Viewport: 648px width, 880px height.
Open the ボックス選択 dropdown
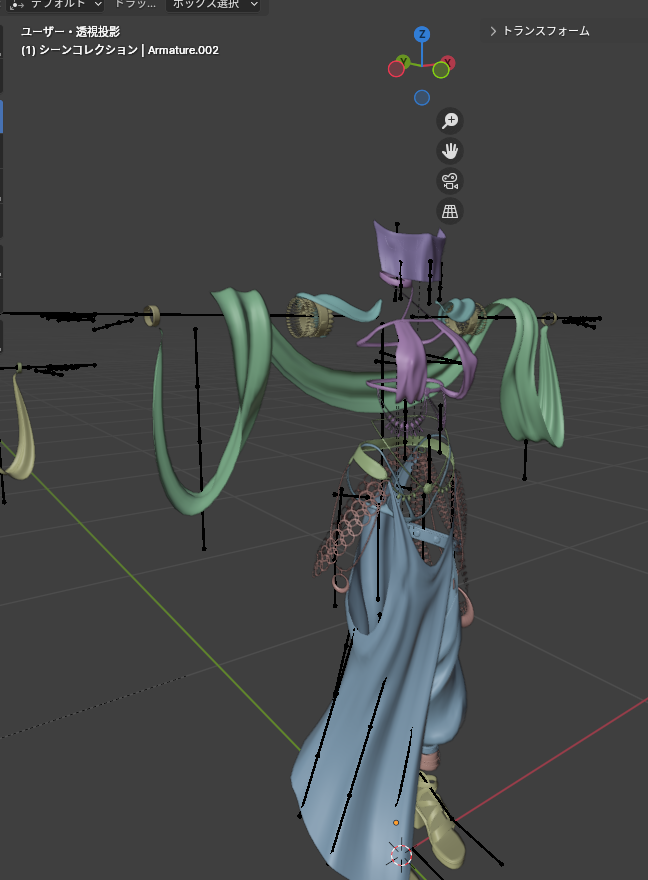[x=215, y=5]
